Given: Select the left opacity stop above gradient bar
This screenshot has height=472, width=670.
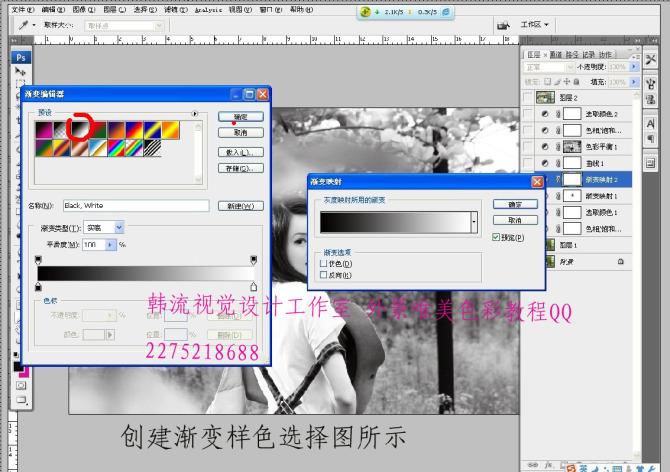Looking at the screenshot, I should [x=38, y=260].
